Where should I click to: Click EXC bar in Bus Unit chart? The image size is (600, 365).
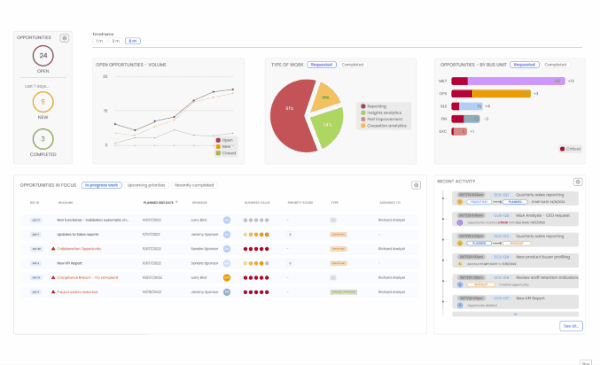pos(459,132)
